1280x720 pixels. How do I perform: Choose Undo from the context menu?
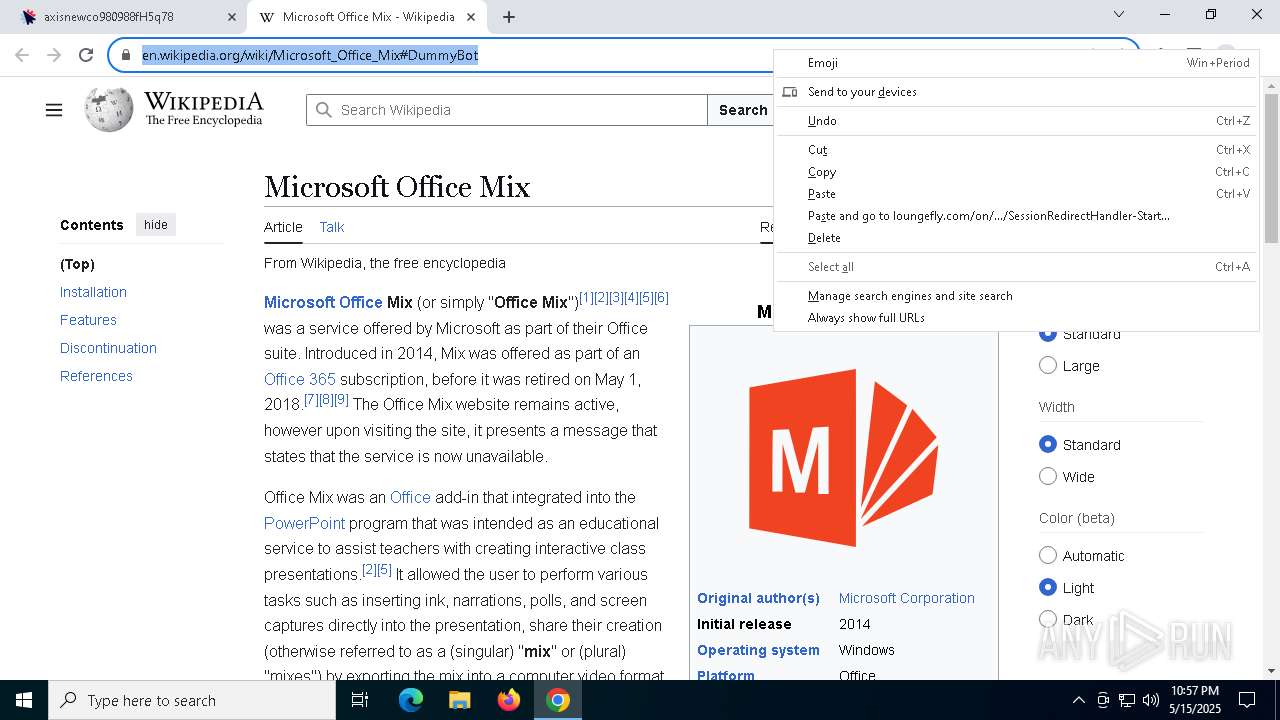[1016, 121]
